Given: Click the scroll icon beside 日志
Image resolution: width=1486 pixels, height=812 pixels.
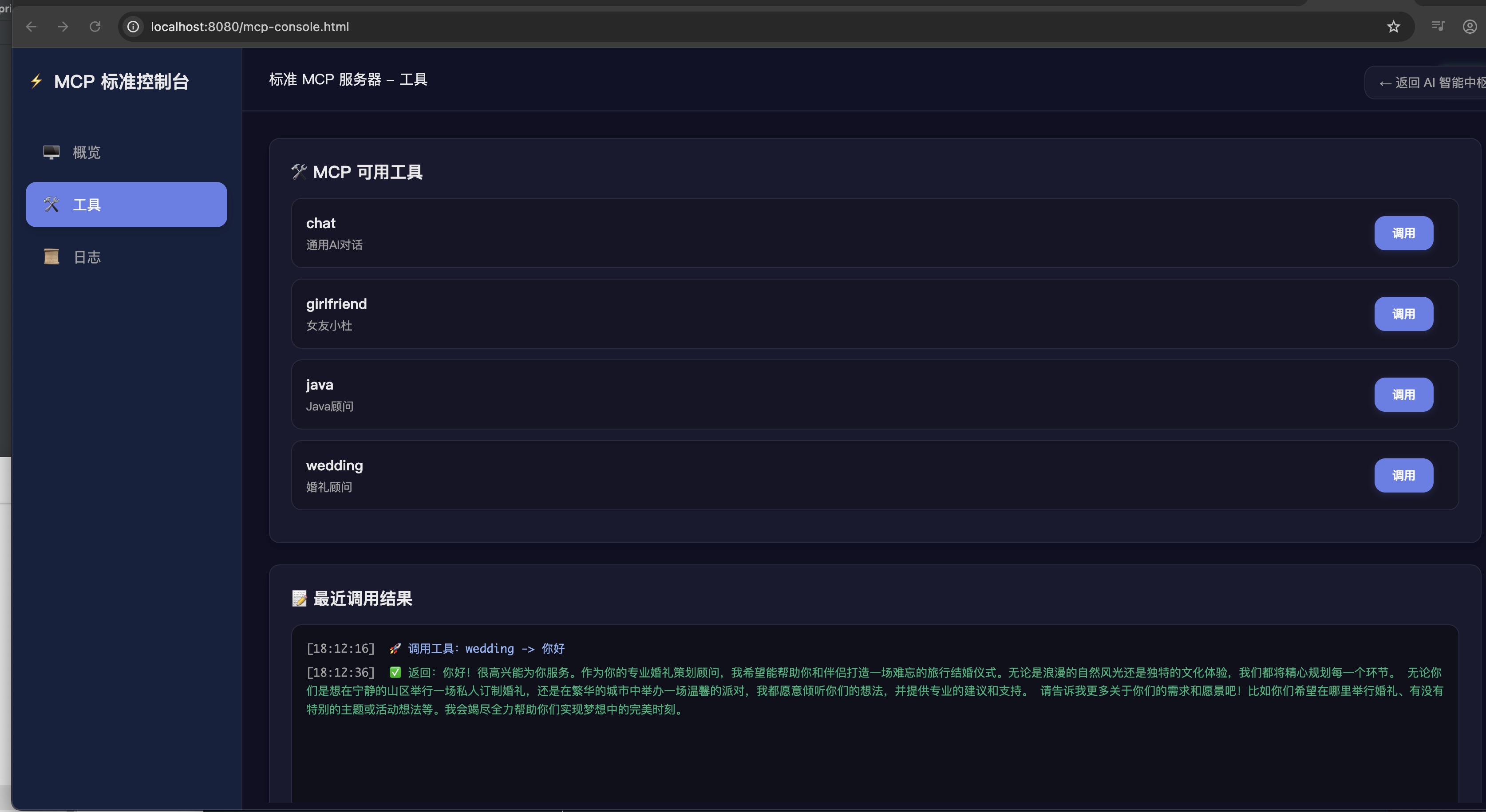Looking at the screenshot, I should click(x=51, y=256).
